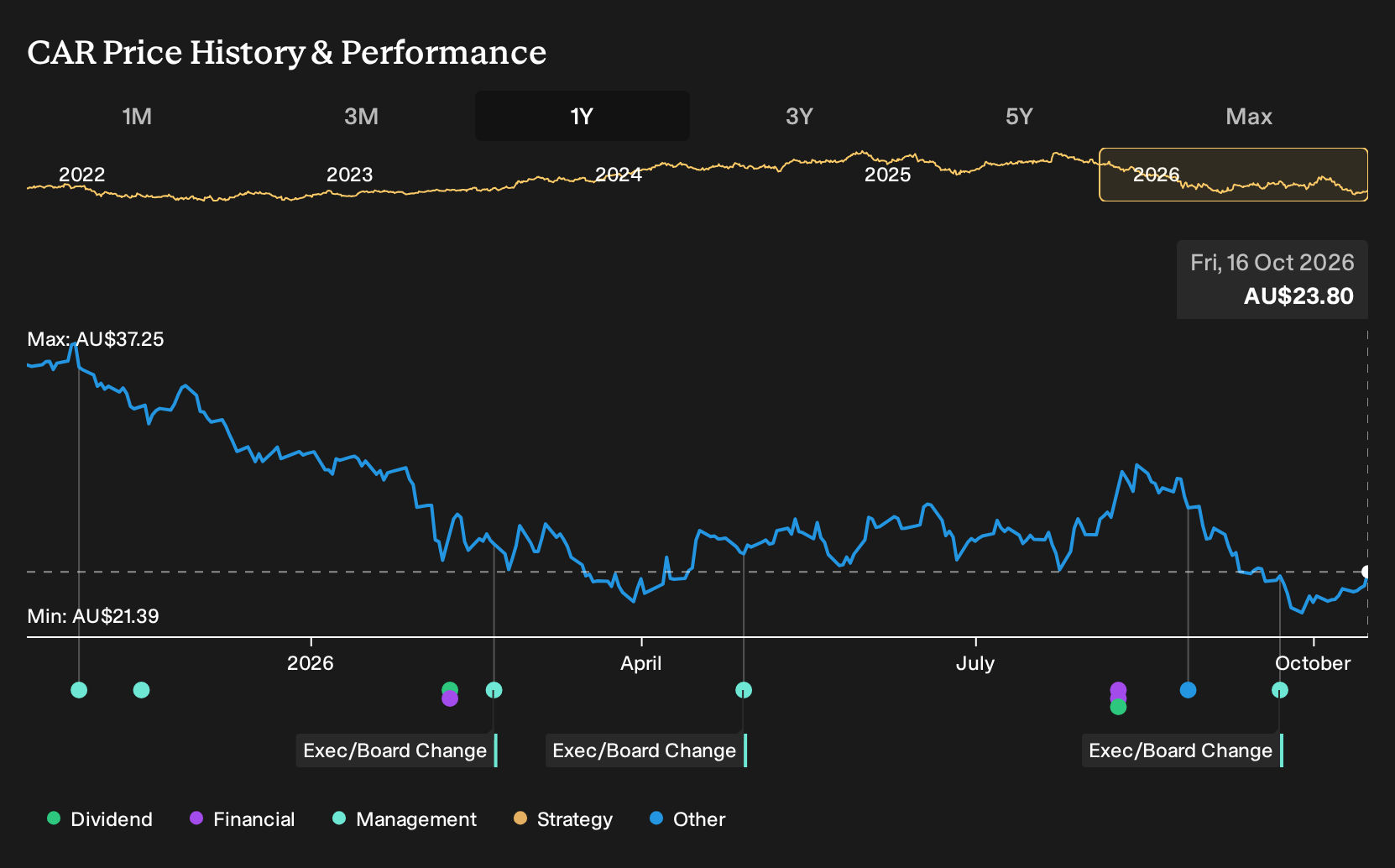Image resolution: width=1395 pixels, height=868 pixels.
Task: Toggle the Financial legend filter
Action: click(x=243, y=819)
